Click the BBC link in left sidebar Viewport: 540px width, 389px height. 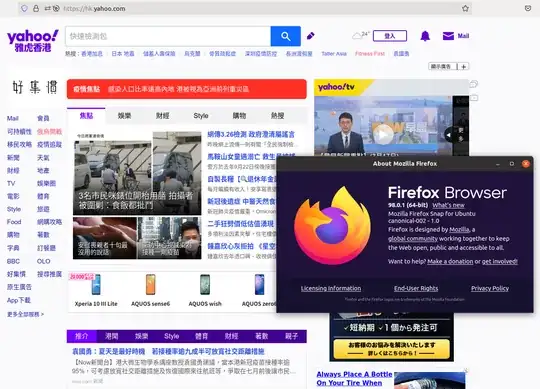[13, 261]
